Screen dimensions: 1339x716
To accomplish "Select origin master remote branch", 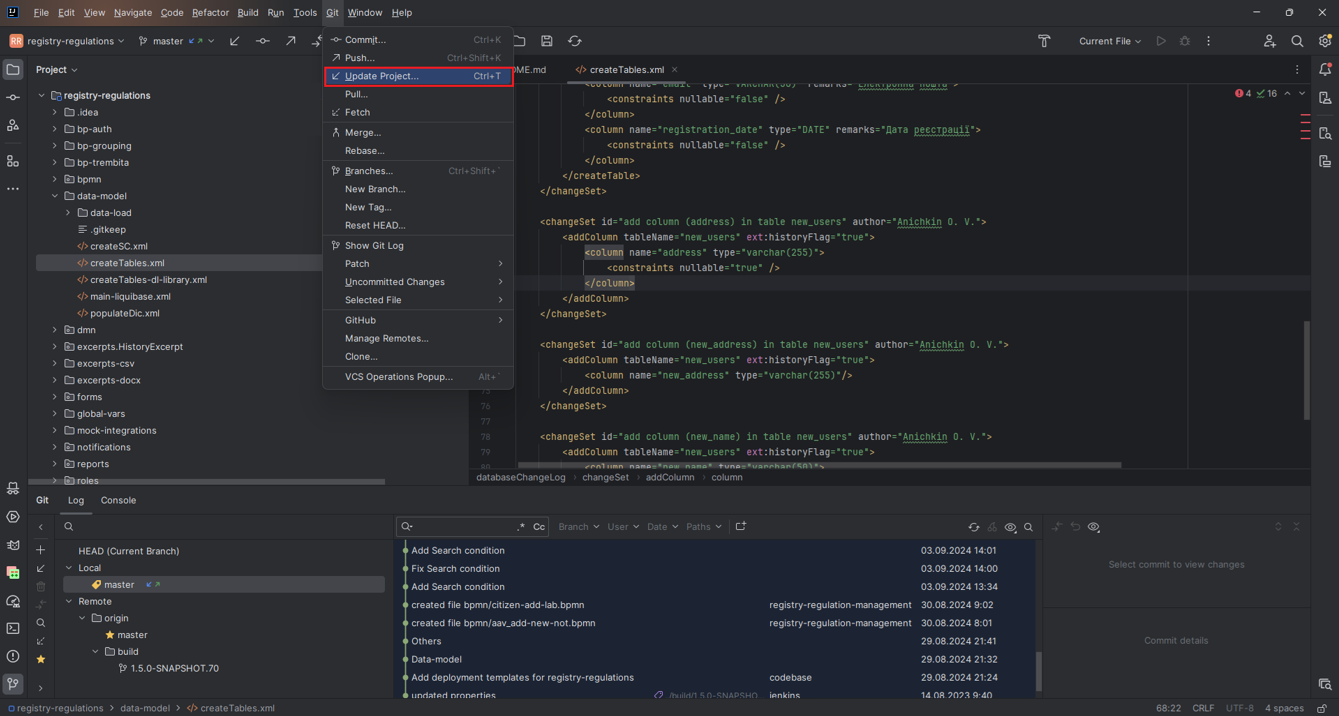I will point(132,635).
